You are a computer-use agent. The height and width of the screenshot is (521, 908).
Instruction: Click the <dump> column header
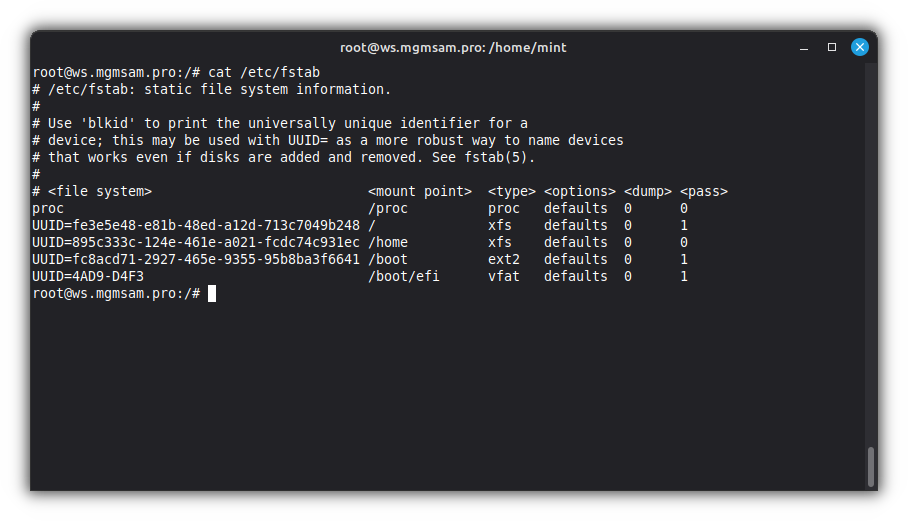(x=648, y=191)
